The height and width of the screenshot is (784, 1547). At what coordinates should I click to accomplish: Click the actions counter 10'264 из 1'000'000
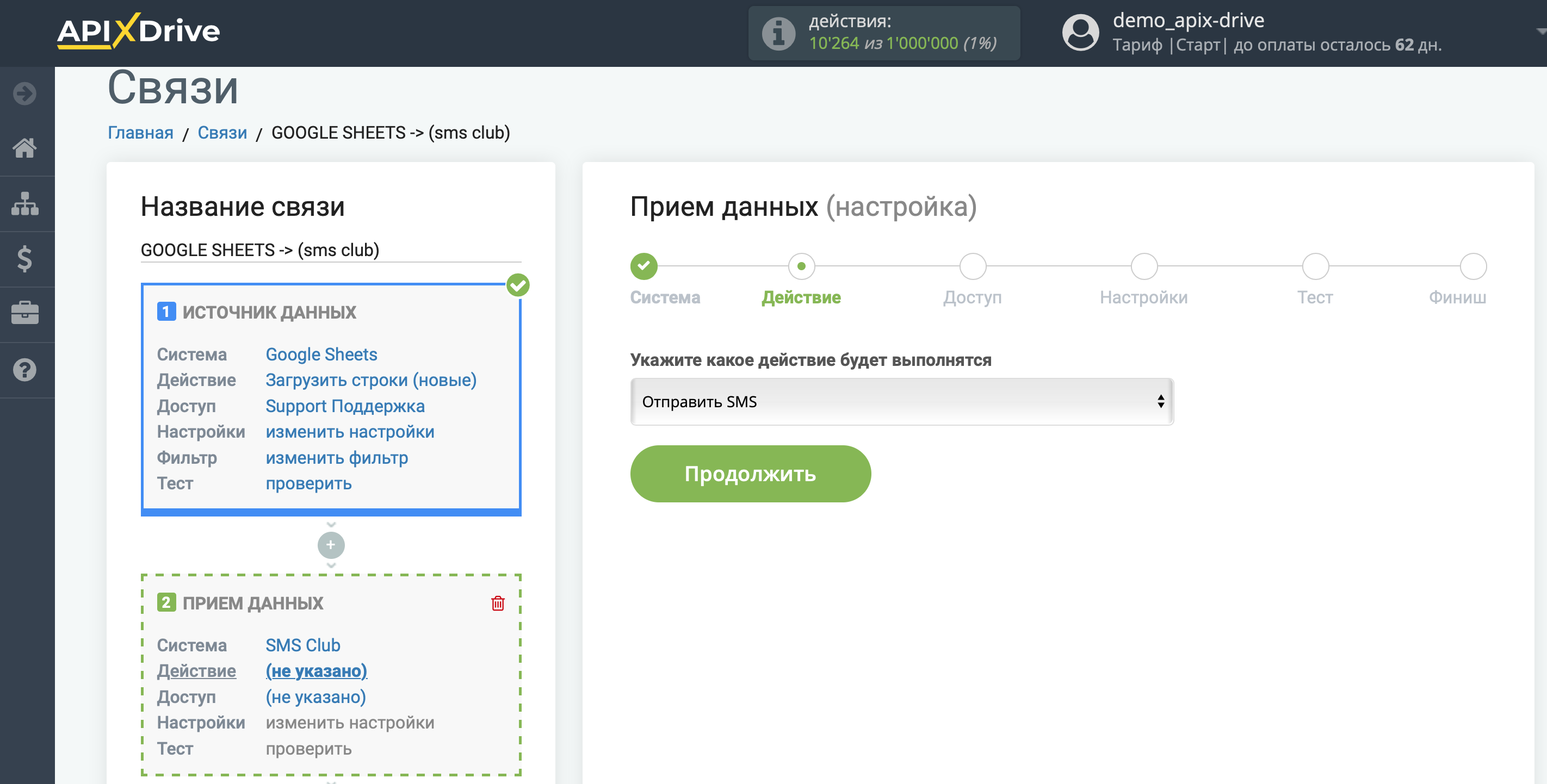(x=902, y=43)
